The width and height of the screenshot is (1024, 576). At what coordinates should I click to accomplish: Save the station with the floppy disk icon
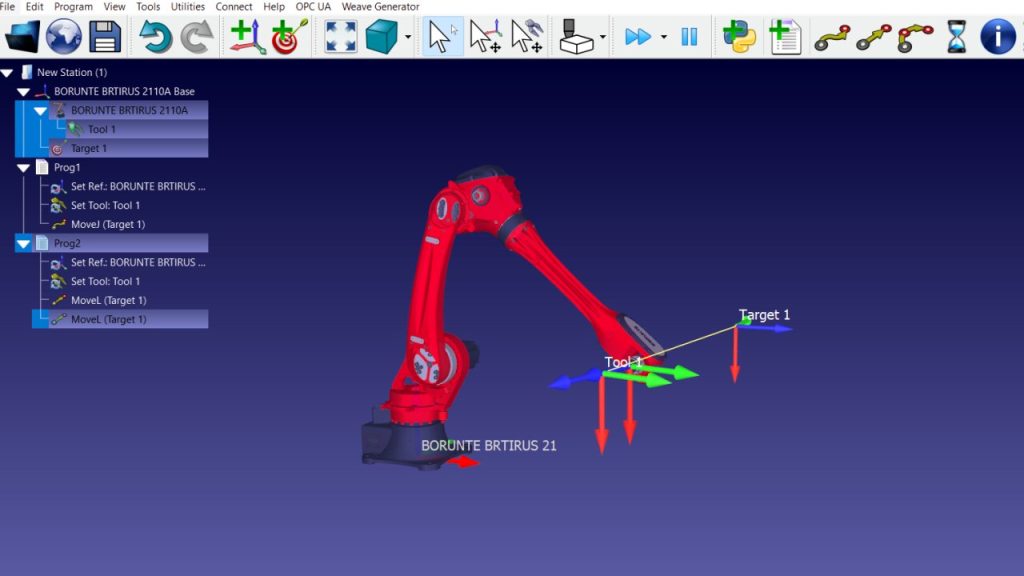click(x=105, y=37)
